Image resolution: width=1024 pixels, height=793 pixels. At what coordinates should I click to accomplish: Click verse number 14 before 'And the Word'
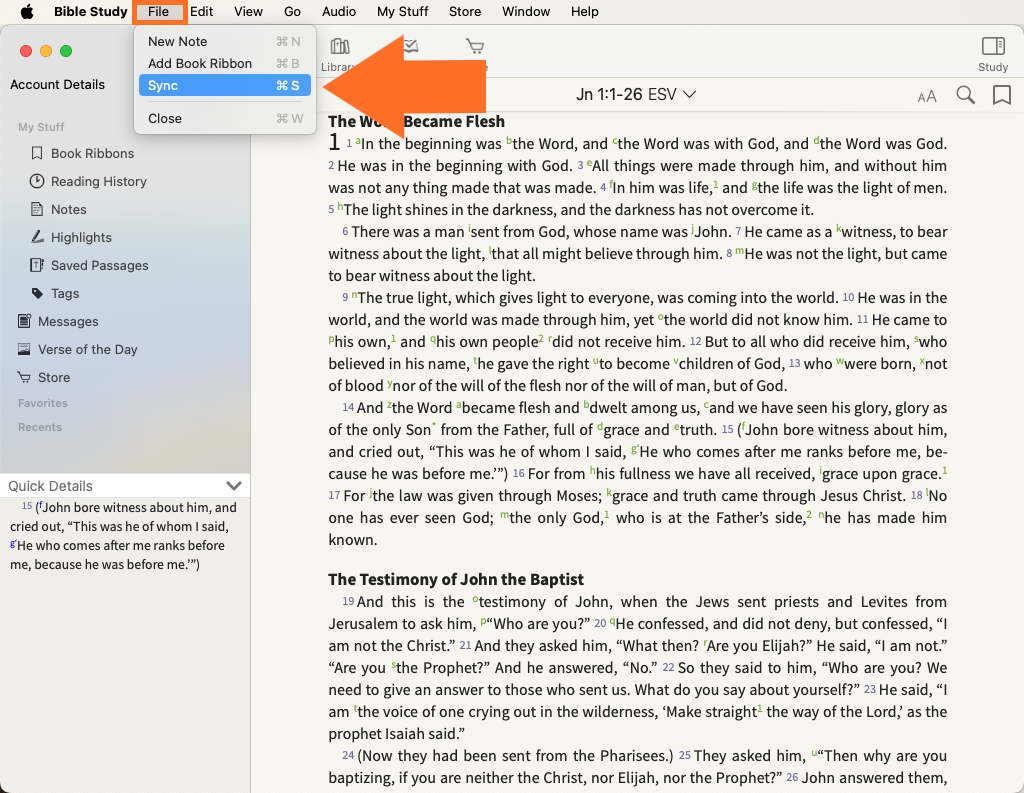(348, 408)
